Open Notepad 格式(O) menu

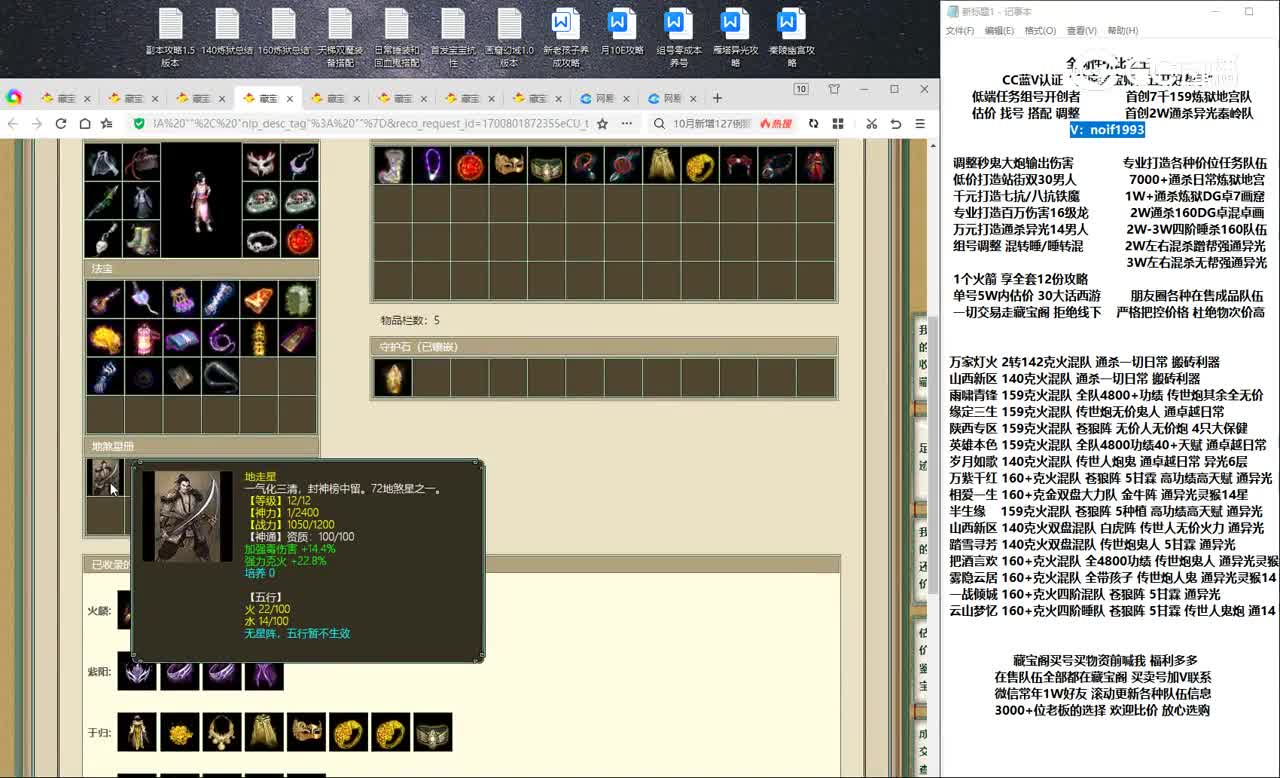tap(1040, 31)
